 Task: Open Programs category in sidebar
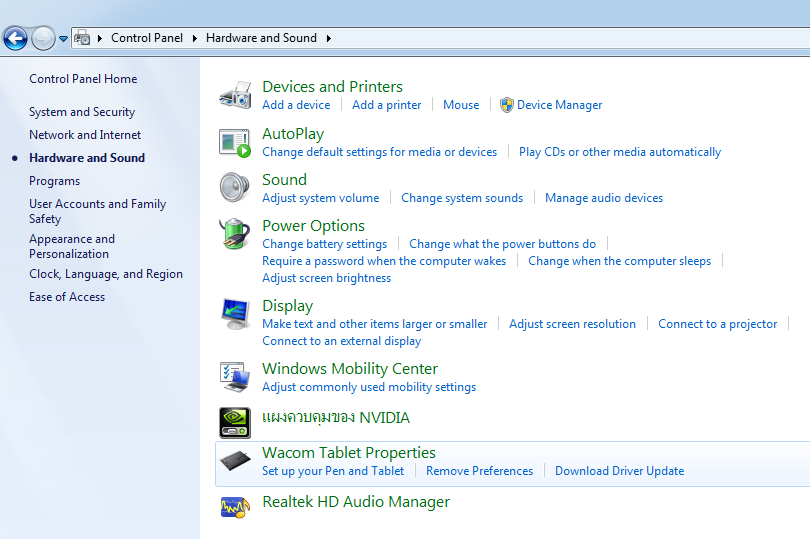point(54,181)
